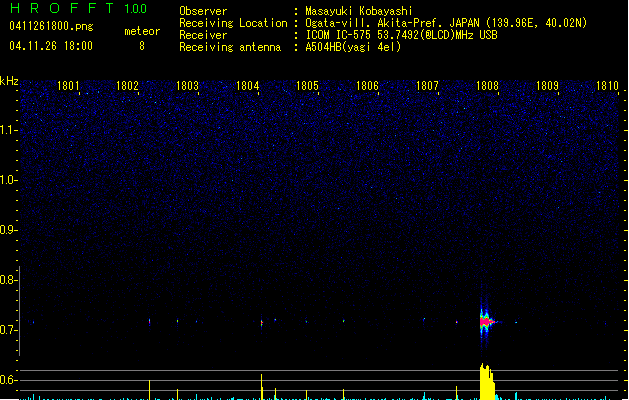
Task: Click the tall yellow power peak below 1808
Action: [x=486, y=381]
